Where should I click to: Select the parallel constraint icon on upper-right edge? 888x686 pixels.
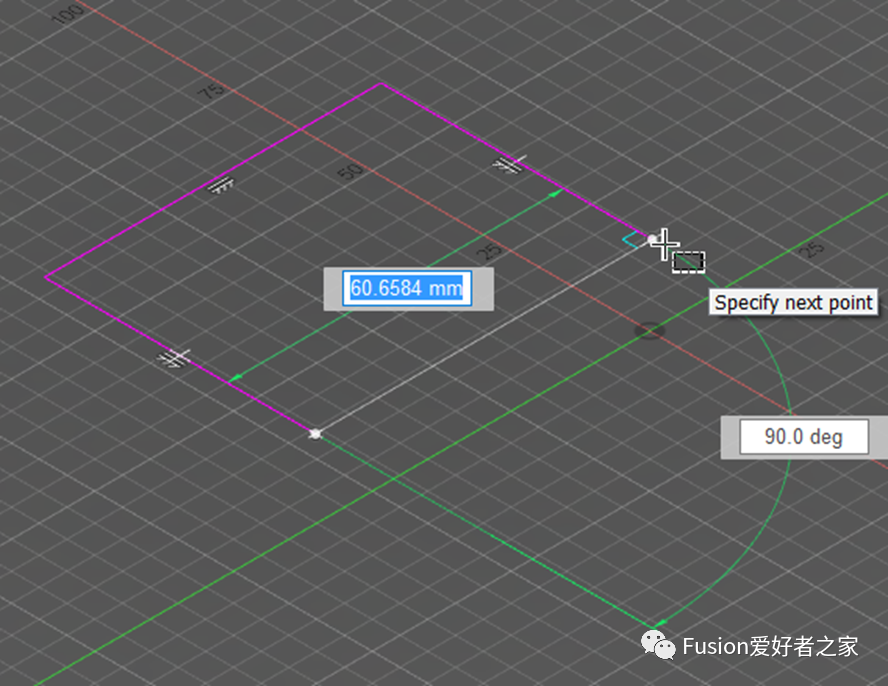(509, 164)
